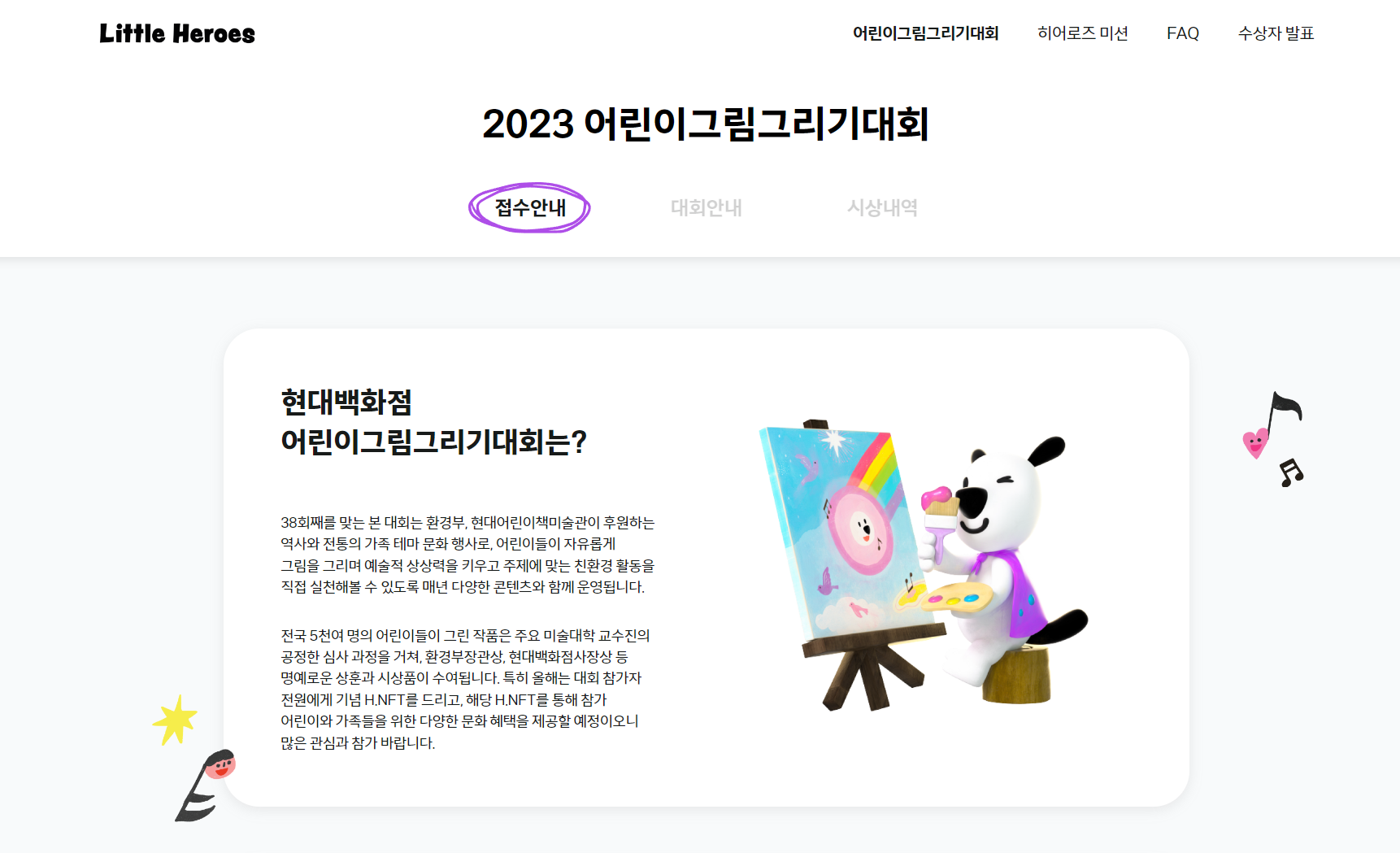The image size is (1400, 853).
Task: Click the pink heart face icon
Action: (x=1255, y=443)
